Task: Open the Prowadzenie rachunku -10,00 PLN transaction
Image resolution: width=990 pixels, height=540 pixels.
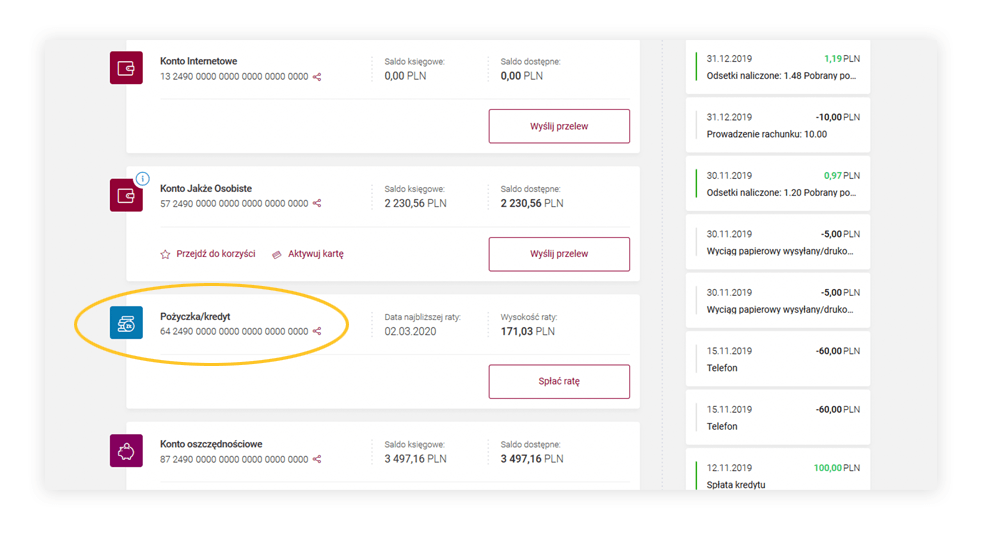Action: [777, 126]
